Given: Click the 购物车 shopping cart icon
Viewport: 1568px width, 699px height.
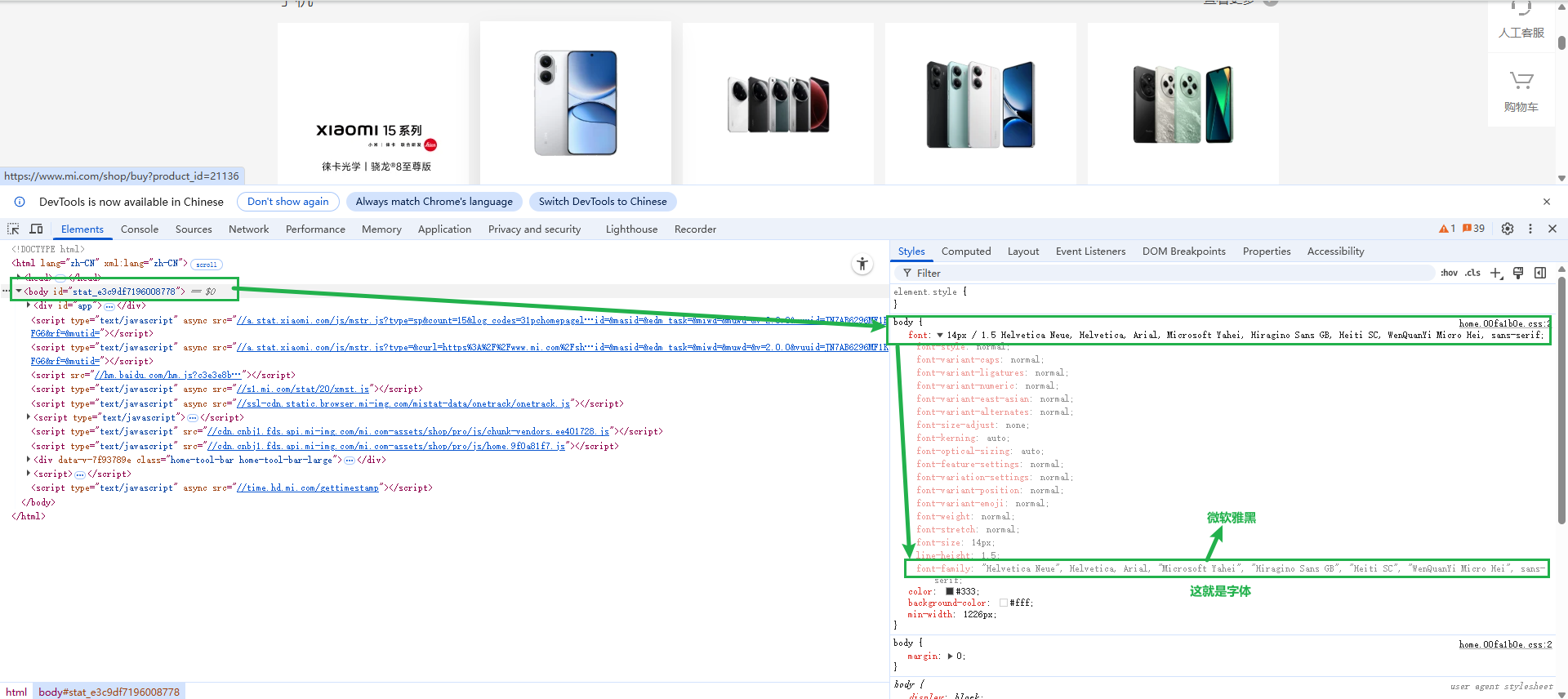Looking at the screenshot, I should [1521, 91].
